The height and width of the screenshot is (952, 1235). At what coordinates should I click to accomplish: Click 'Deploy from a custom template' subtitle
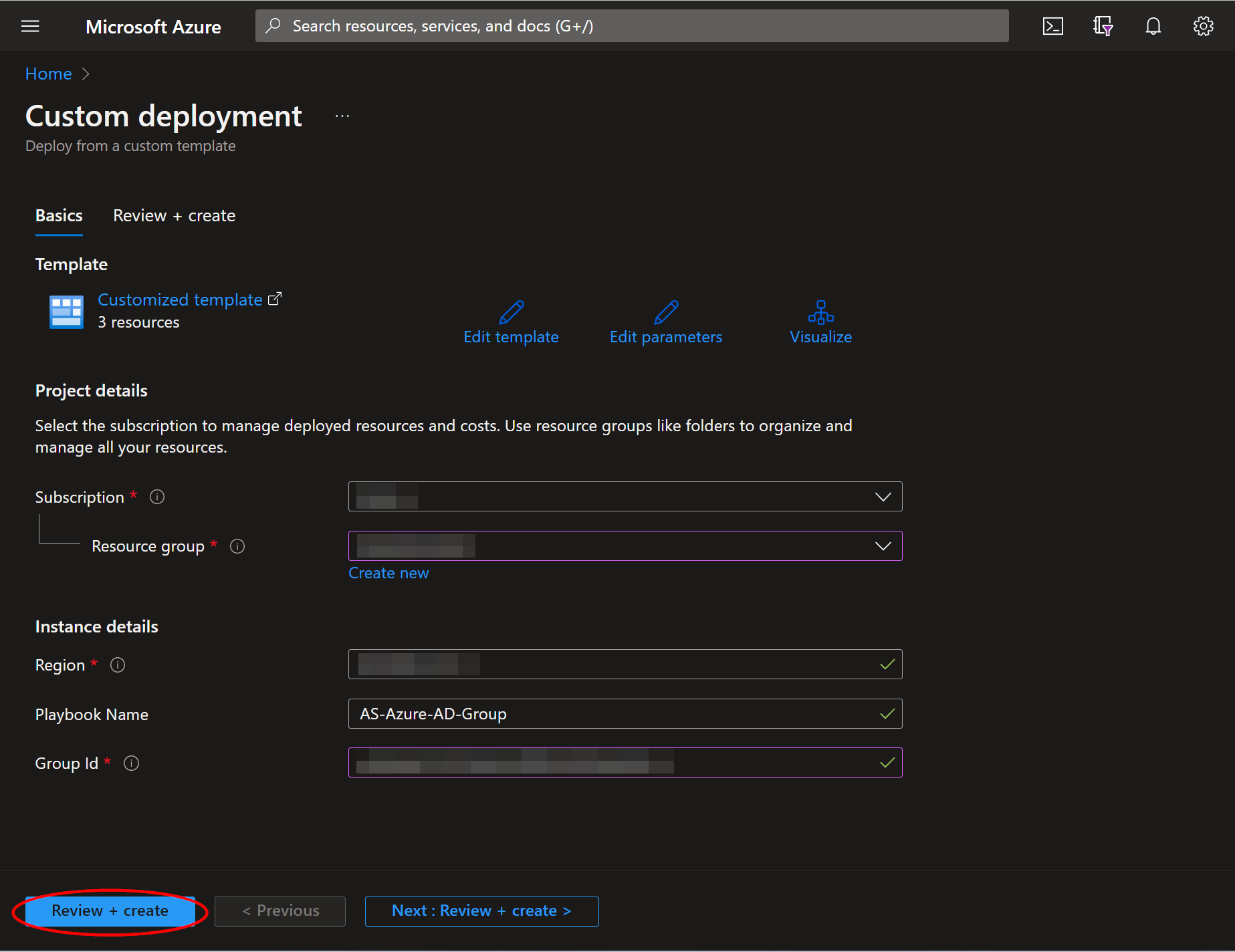[x=130, y=146]
